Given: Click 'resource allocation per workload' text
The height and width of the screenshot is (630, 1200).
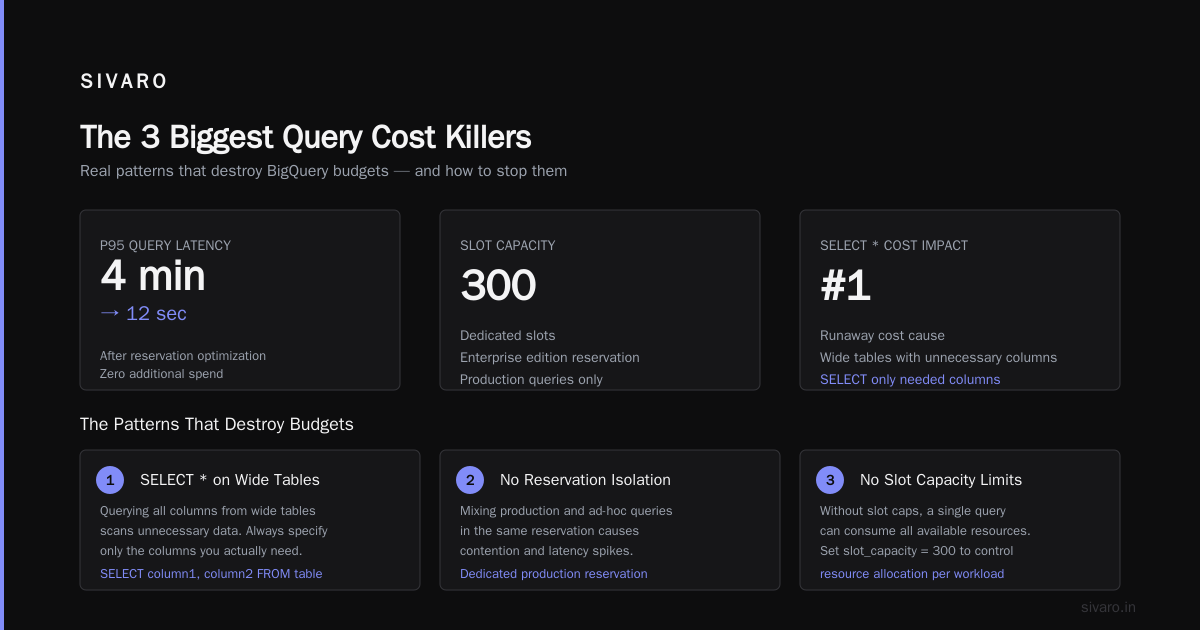Looking at the screenshot, I should (912, 573).
